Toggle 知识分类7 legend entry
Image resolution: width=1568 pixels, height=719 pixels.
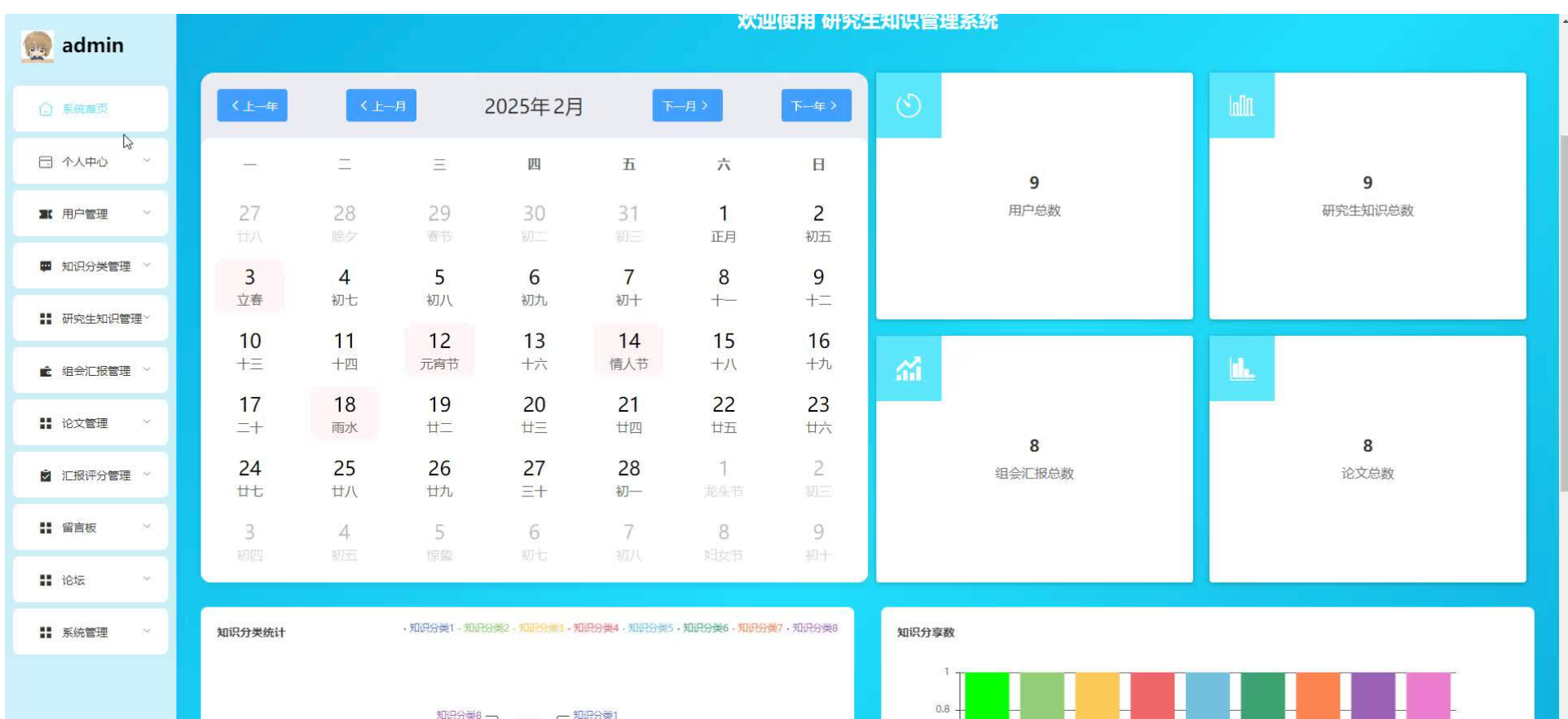757,628
